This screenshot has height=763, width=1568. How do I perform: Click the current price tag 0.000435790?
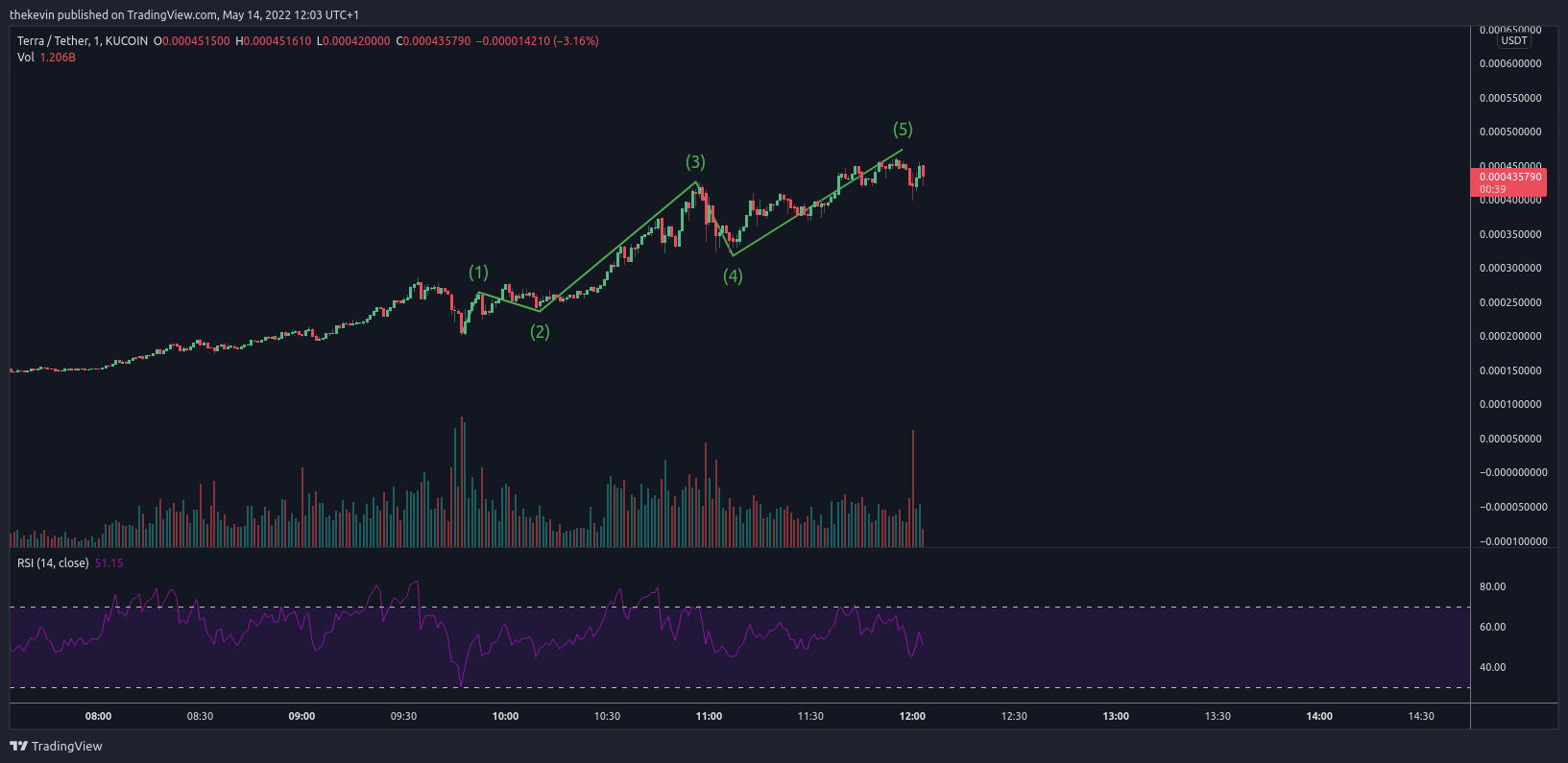pyautogui.click(x=1508, y=182)
